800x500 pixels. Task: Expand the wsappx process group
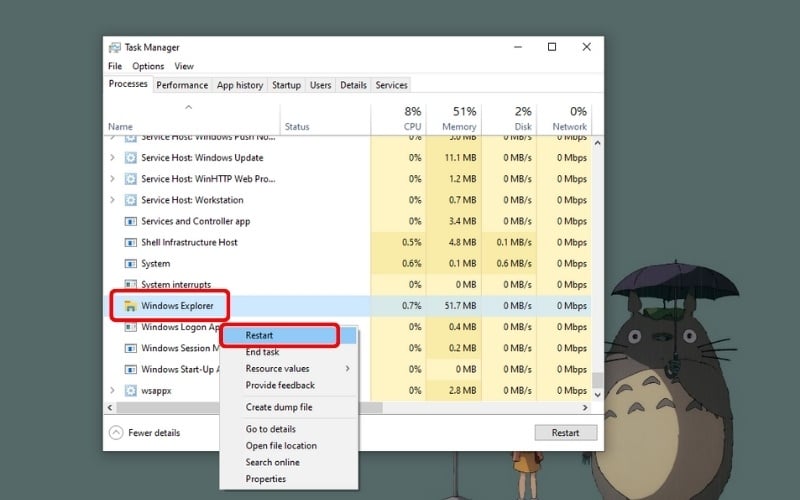[112, 391]
